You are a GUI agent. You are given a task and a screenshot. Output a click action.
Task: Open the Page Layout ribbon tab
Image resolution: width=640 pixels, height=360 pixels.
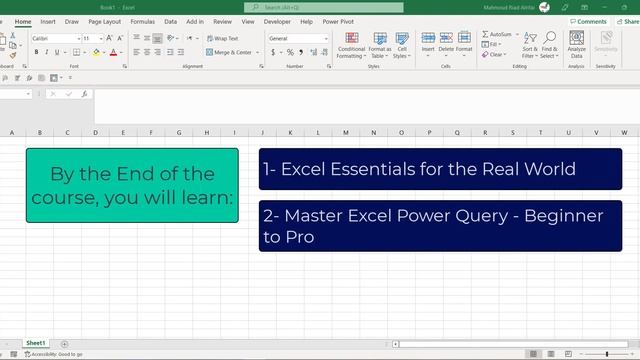(x=104, y=22)
